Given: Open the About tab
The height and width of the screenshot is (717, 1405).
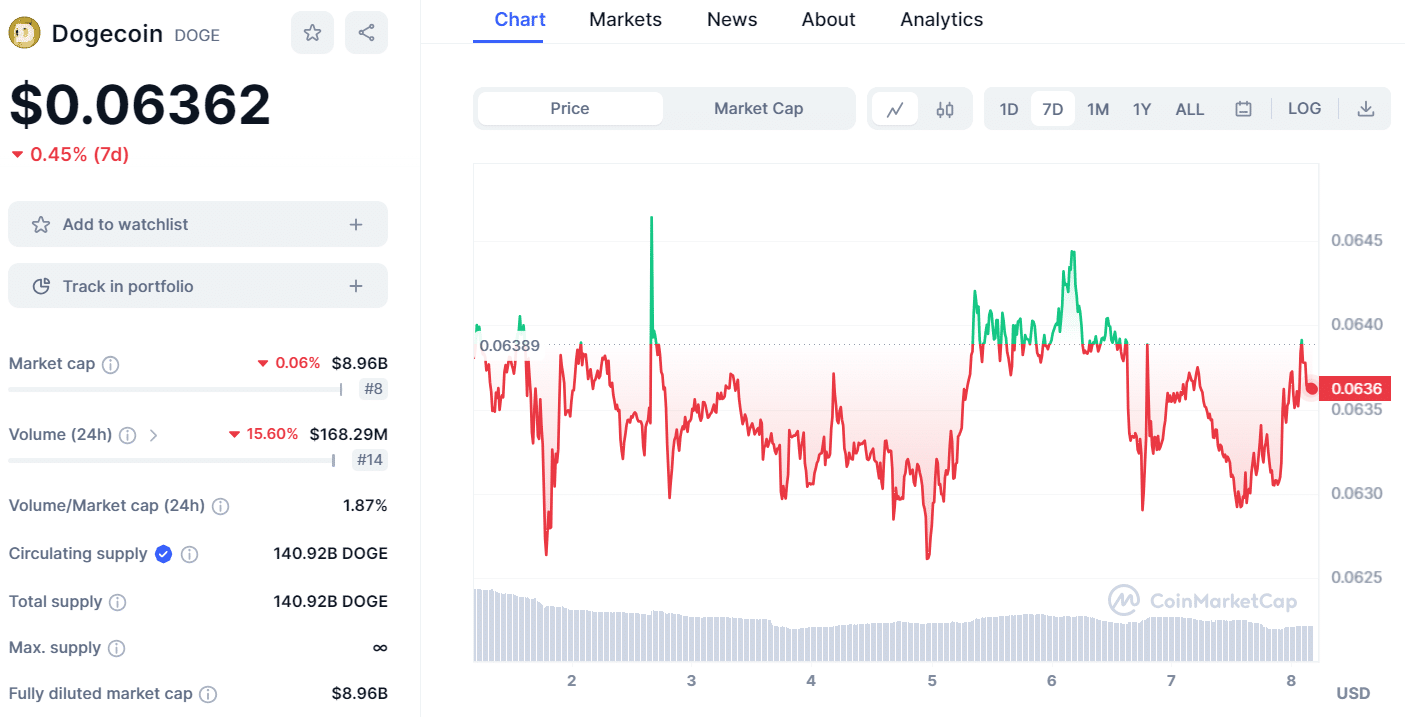Looking at the screenshot, I should [829, 20].
